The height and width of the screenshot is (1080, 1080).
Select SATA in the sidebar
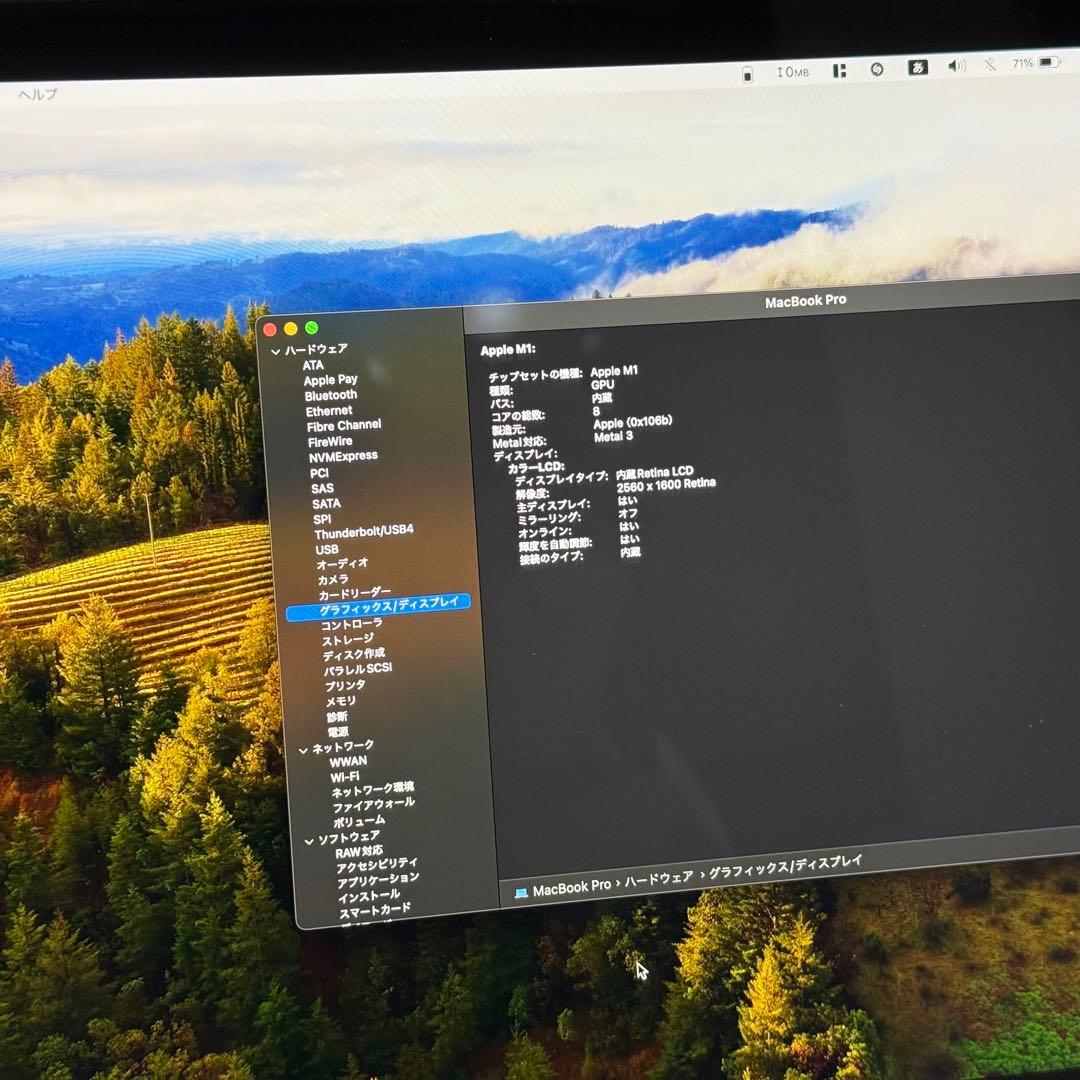coord(326,503)
